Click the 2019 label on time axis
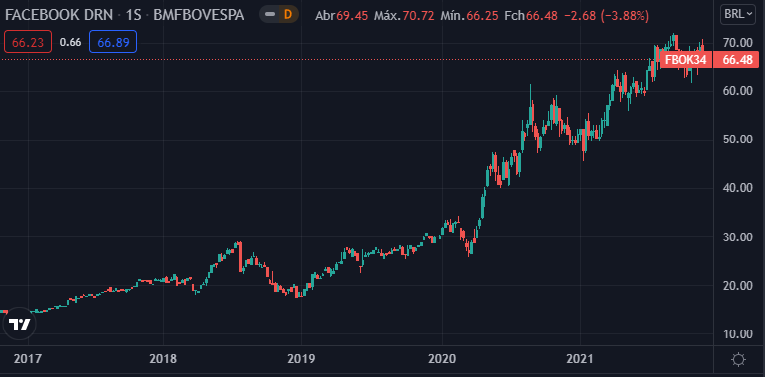The image size is (766, 377). [x=301, y=359]
